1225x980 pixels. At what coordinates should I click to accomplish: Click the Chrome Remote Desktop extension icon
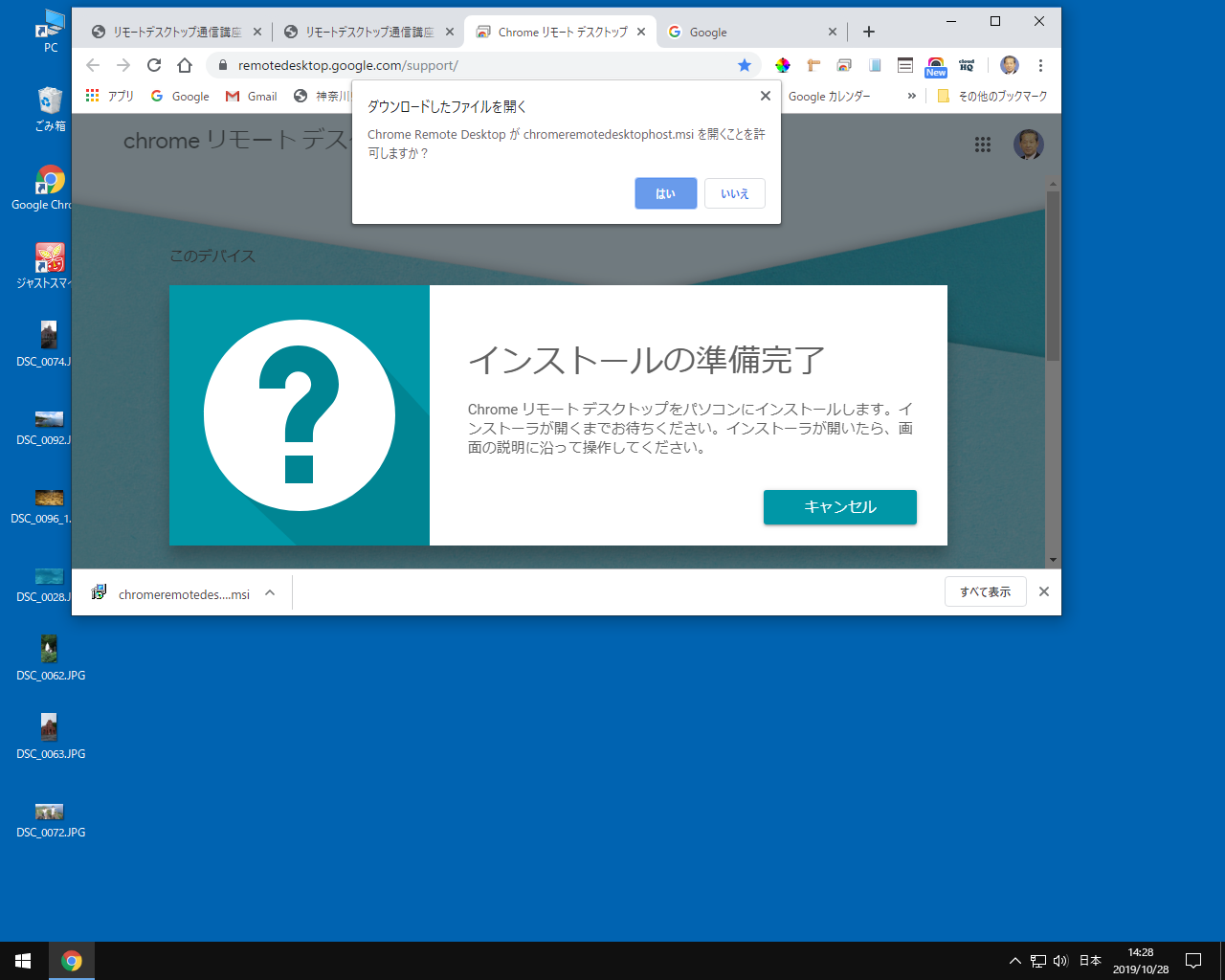pyautogui.click(x=844, y=65)
